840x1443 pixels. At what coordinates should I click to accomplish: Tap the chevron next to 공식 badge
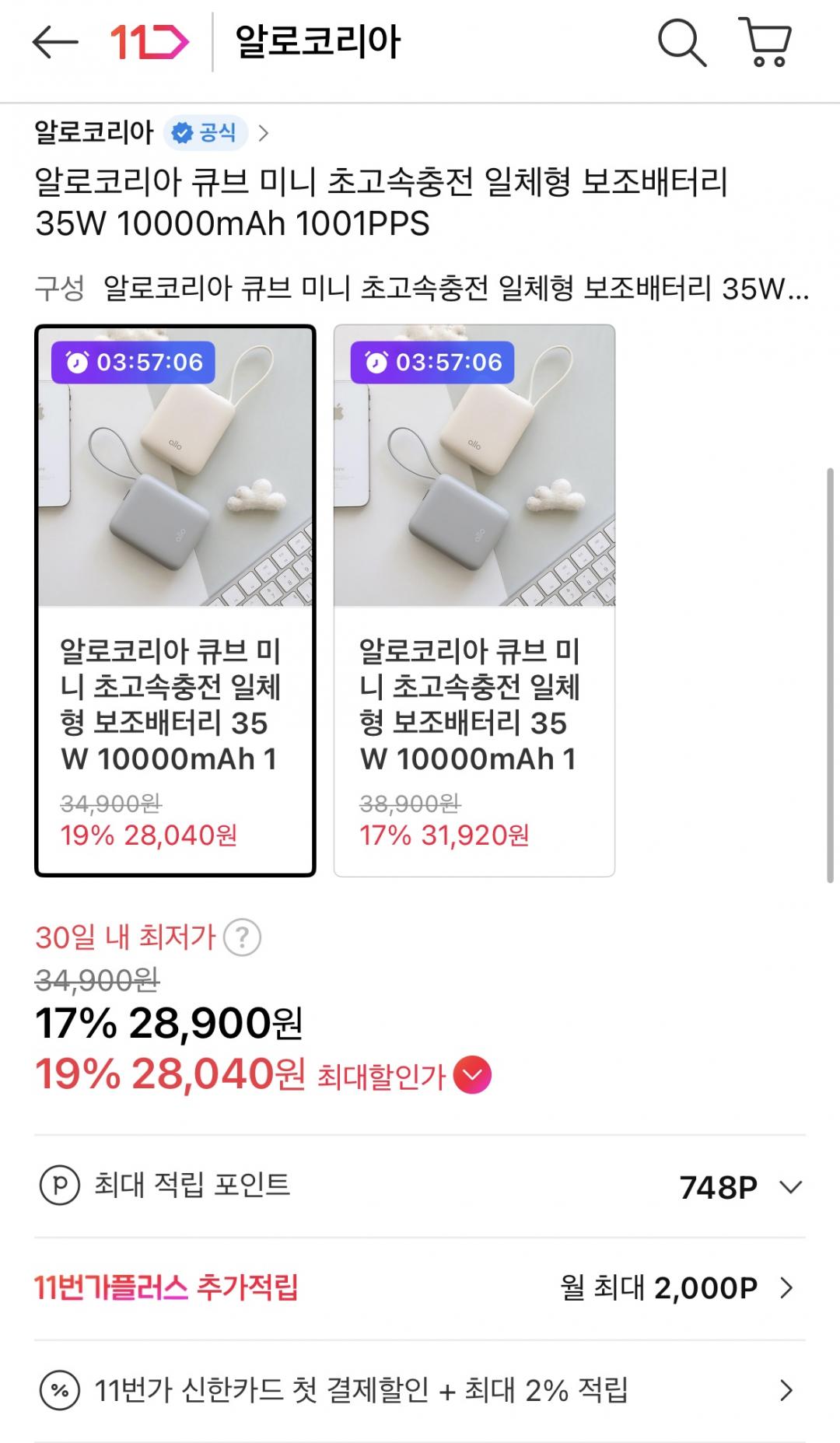[264, 133]
